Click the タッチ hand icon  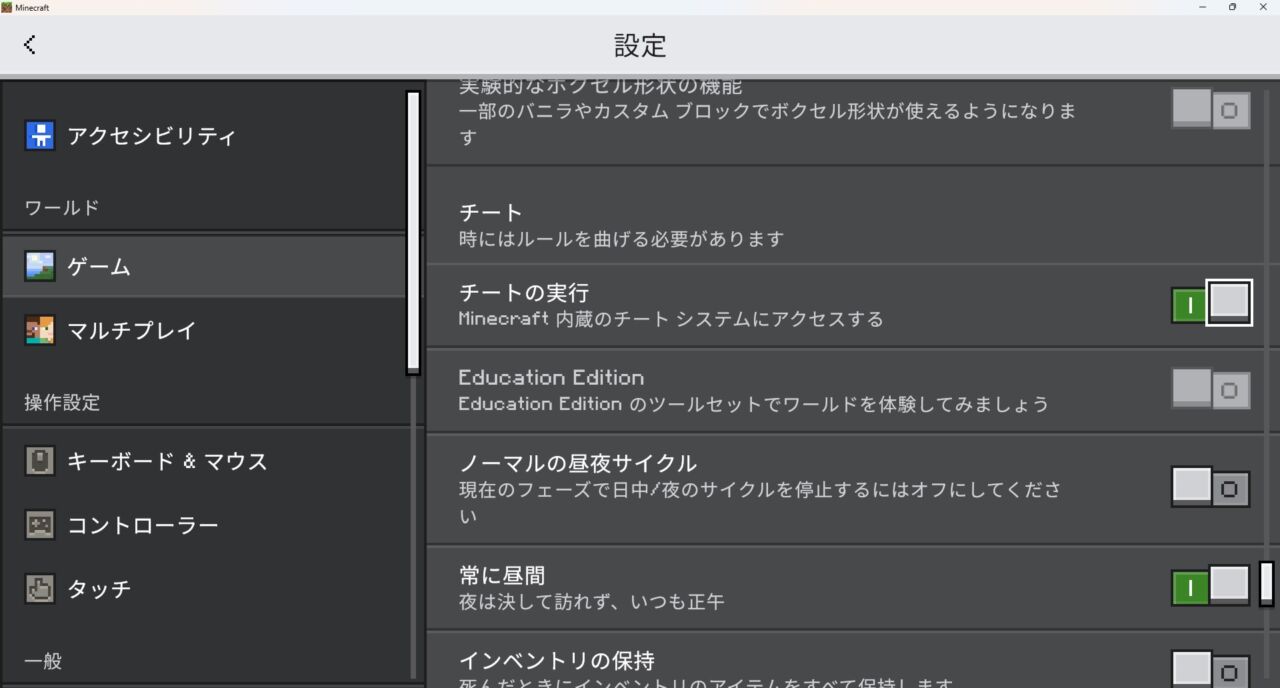[x=40, y=589]
